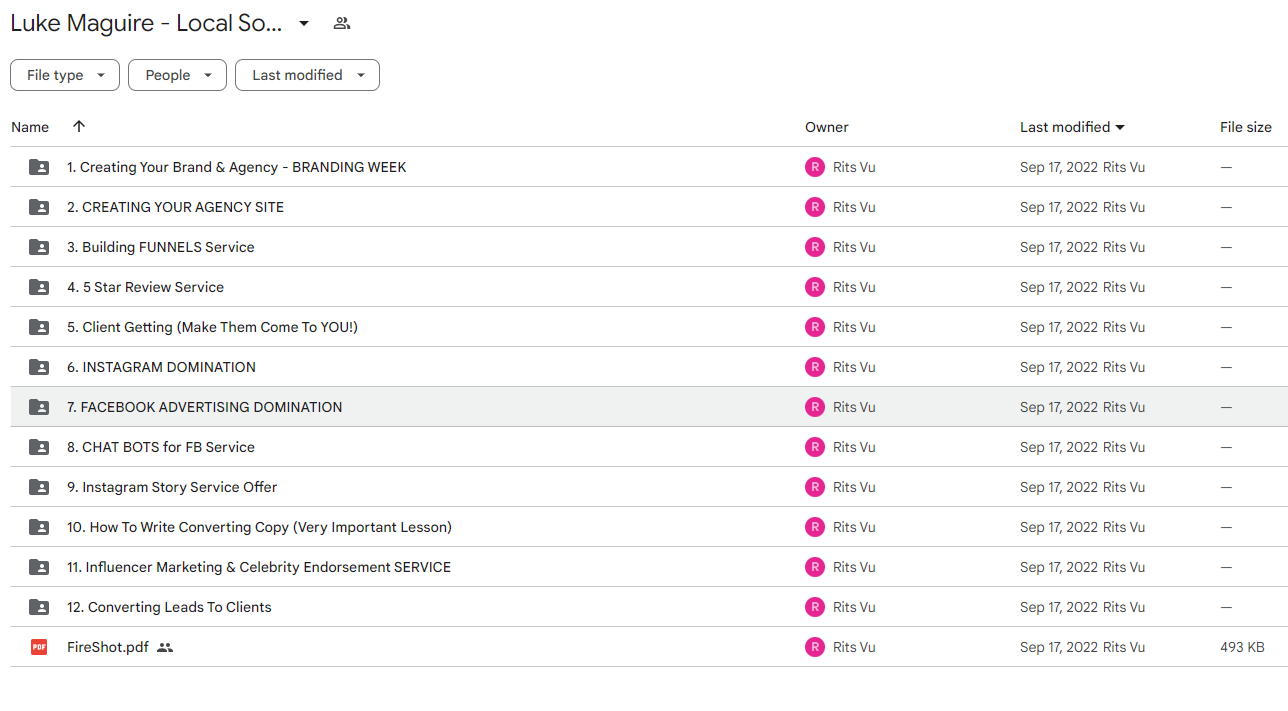
Task: Click owner avatar in FireShot.pdf row
Action: pos(815,647)
